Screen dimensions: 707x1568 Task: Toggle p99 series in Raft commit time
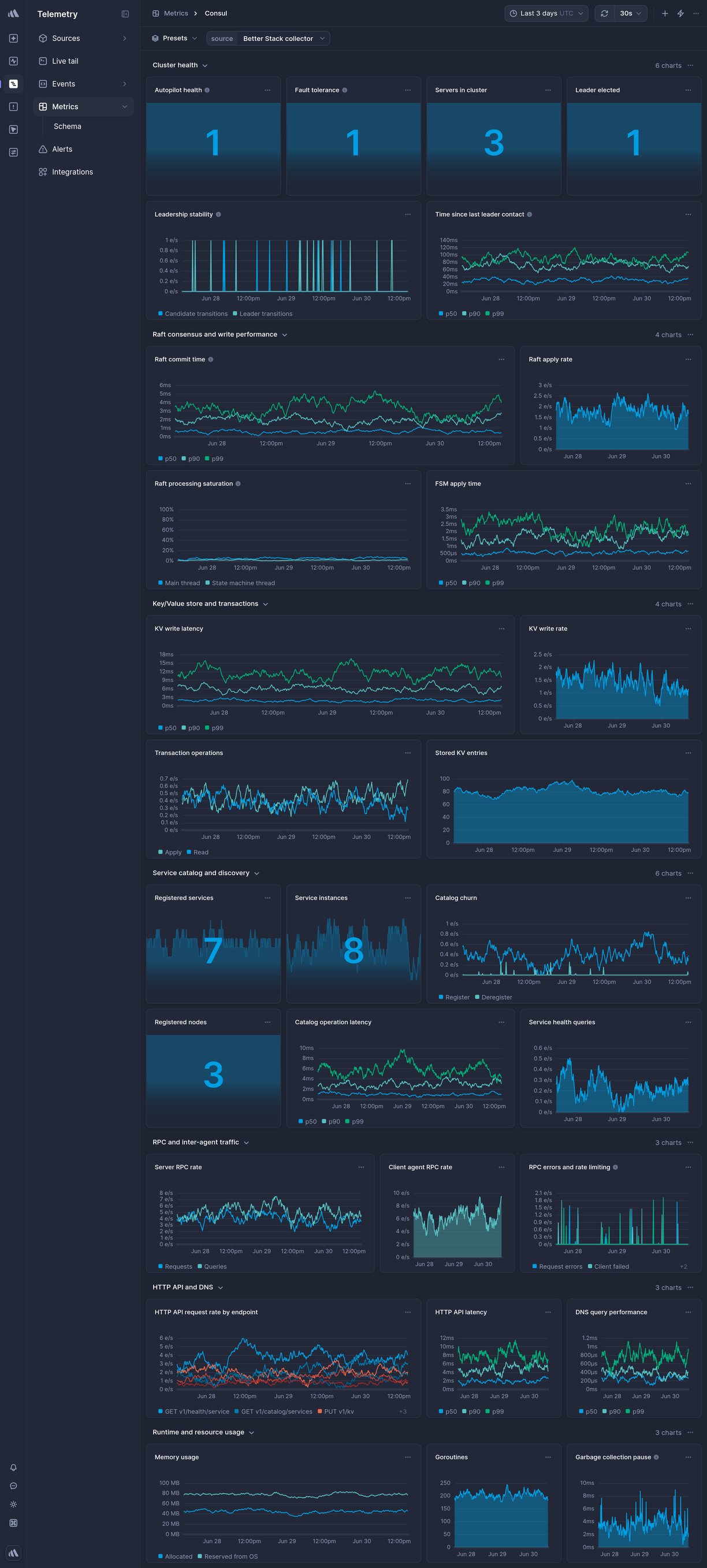(x=214, y=459)
